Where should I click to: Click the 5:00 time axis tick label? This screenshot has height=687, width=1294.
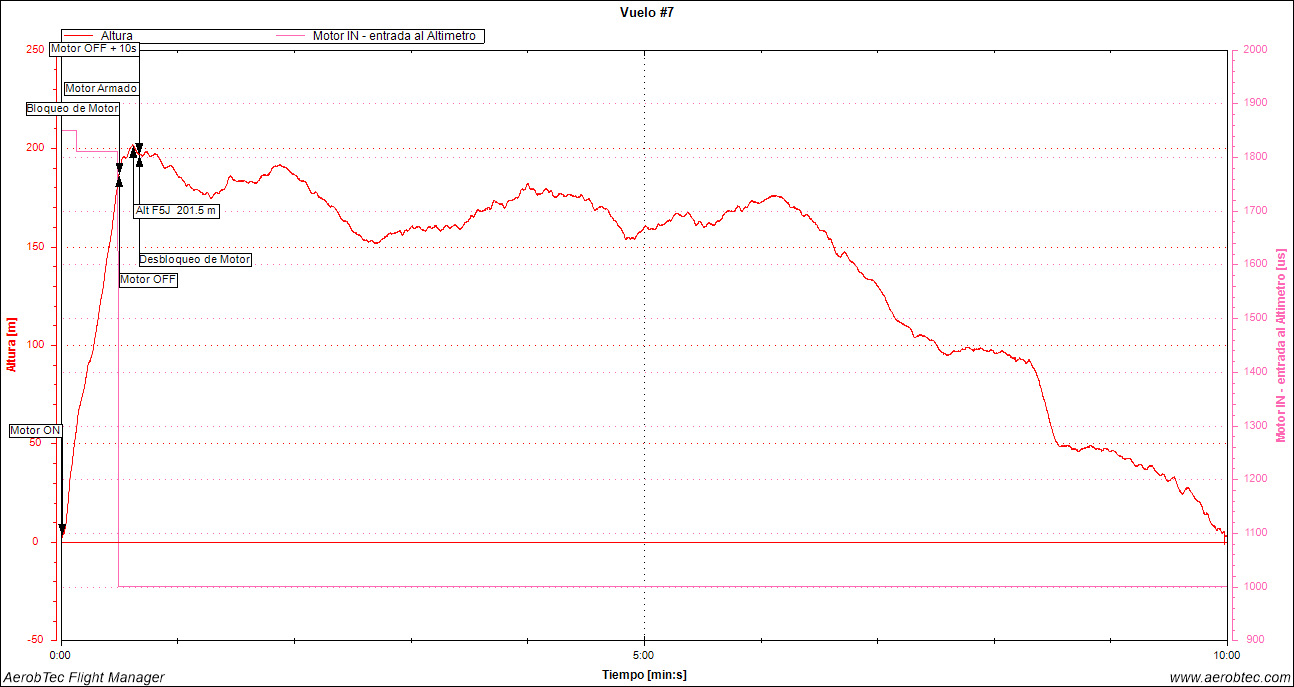[x=644, y=655]
